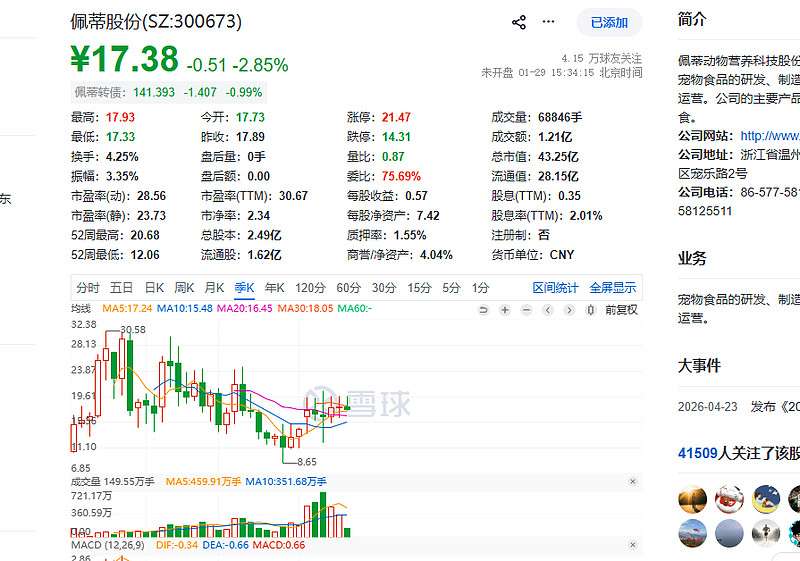Switch to the 15分 chart tab

pos(419,288)
